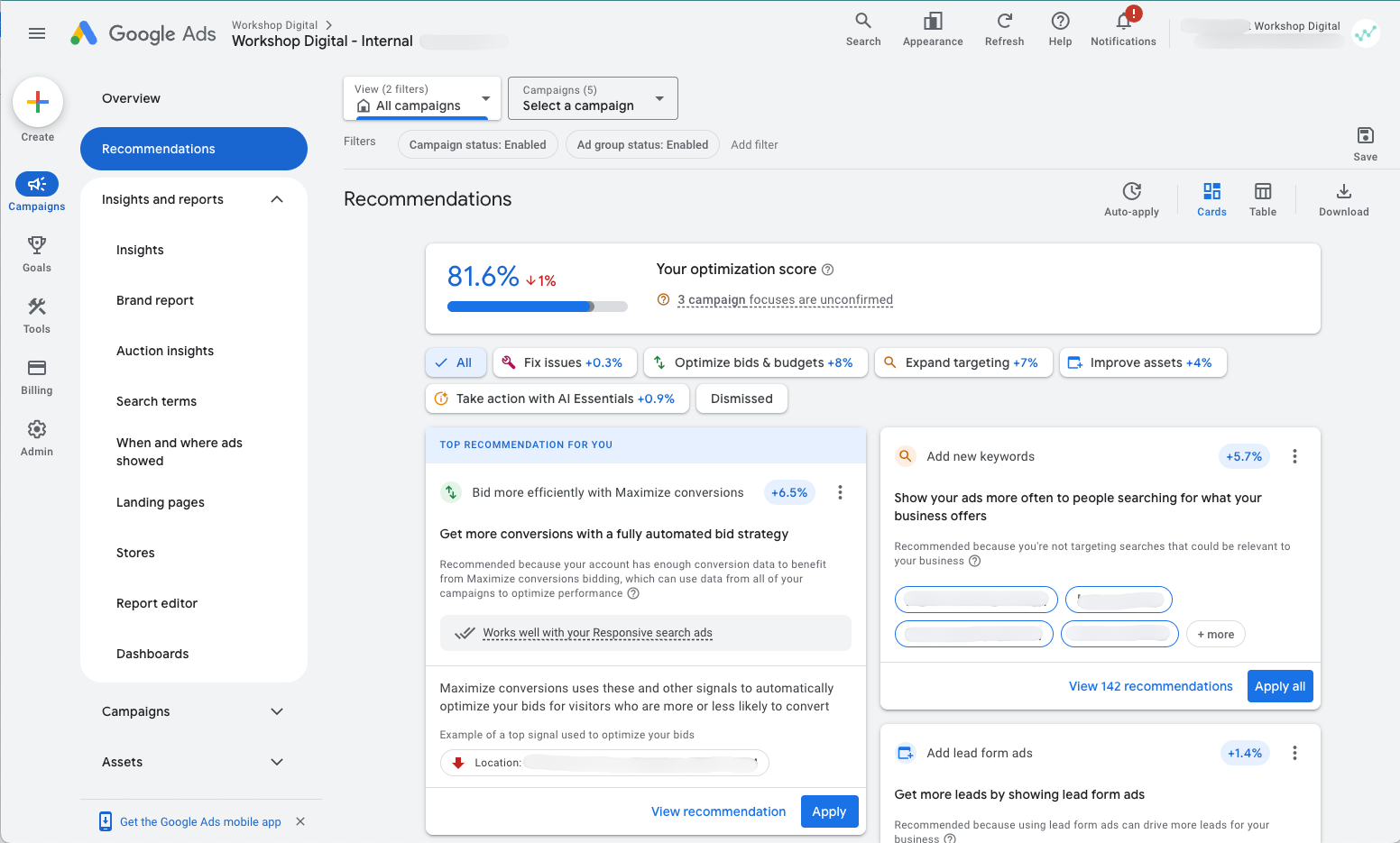Expand the Campaigns sidebar section
Viewport: 1400px width, 843px height.
click(x=277, y=711)
